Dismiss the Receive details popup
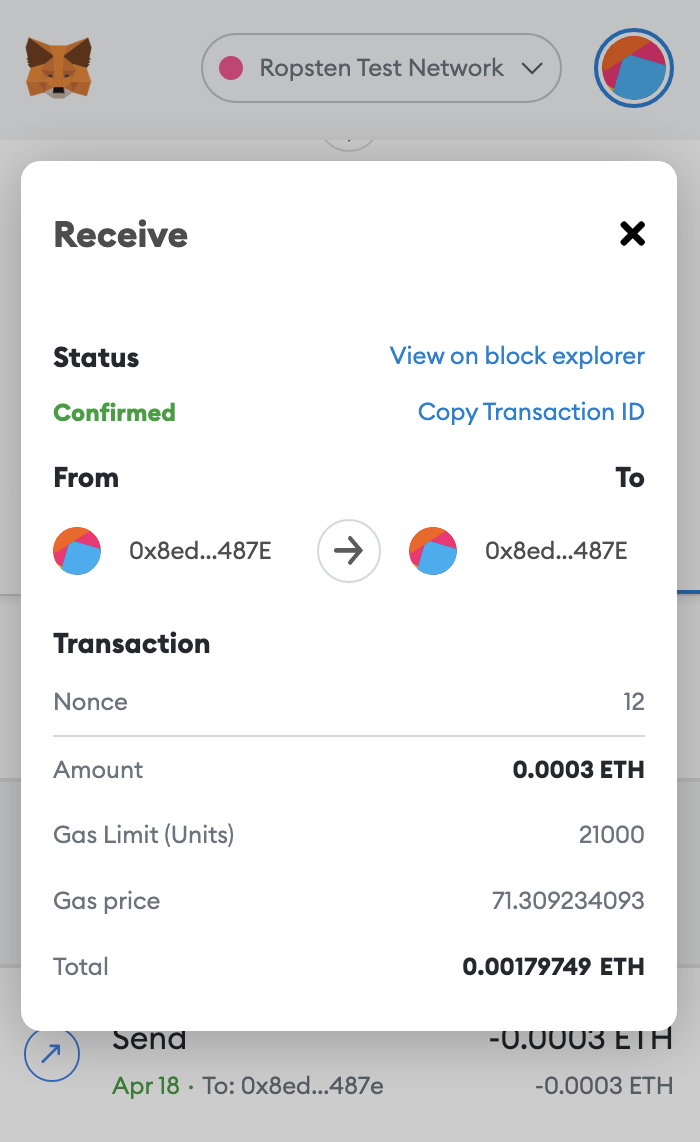 coord(632,234)
